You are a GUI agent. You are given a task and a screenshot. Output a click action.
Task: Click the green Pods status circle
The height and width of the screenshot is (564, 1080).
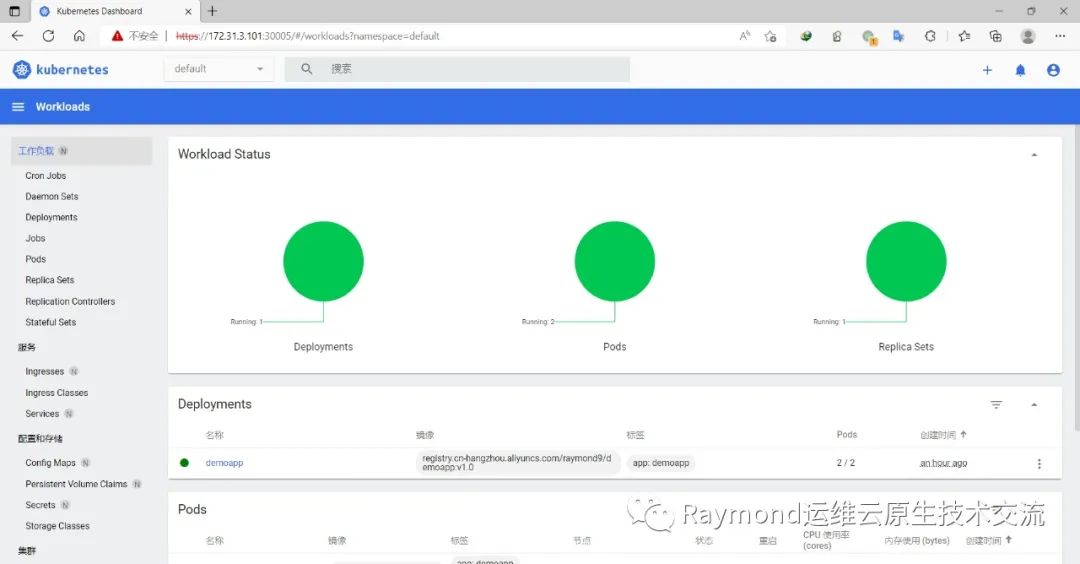[x=614, y=261]
